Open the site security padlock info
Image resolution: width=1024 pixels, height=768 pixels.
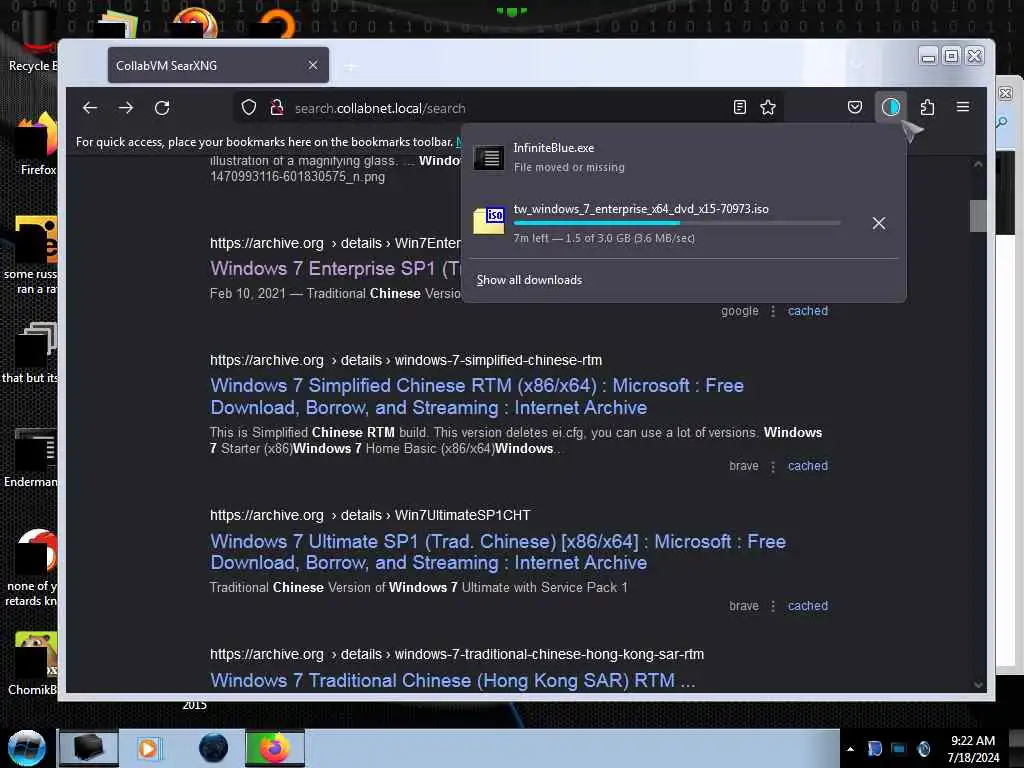click(277, 108)
